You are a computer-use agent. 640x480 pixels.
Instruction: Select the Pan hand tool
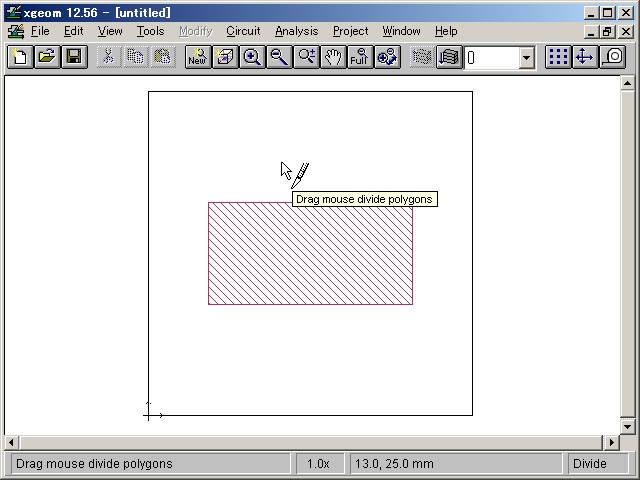click(333, 57)
